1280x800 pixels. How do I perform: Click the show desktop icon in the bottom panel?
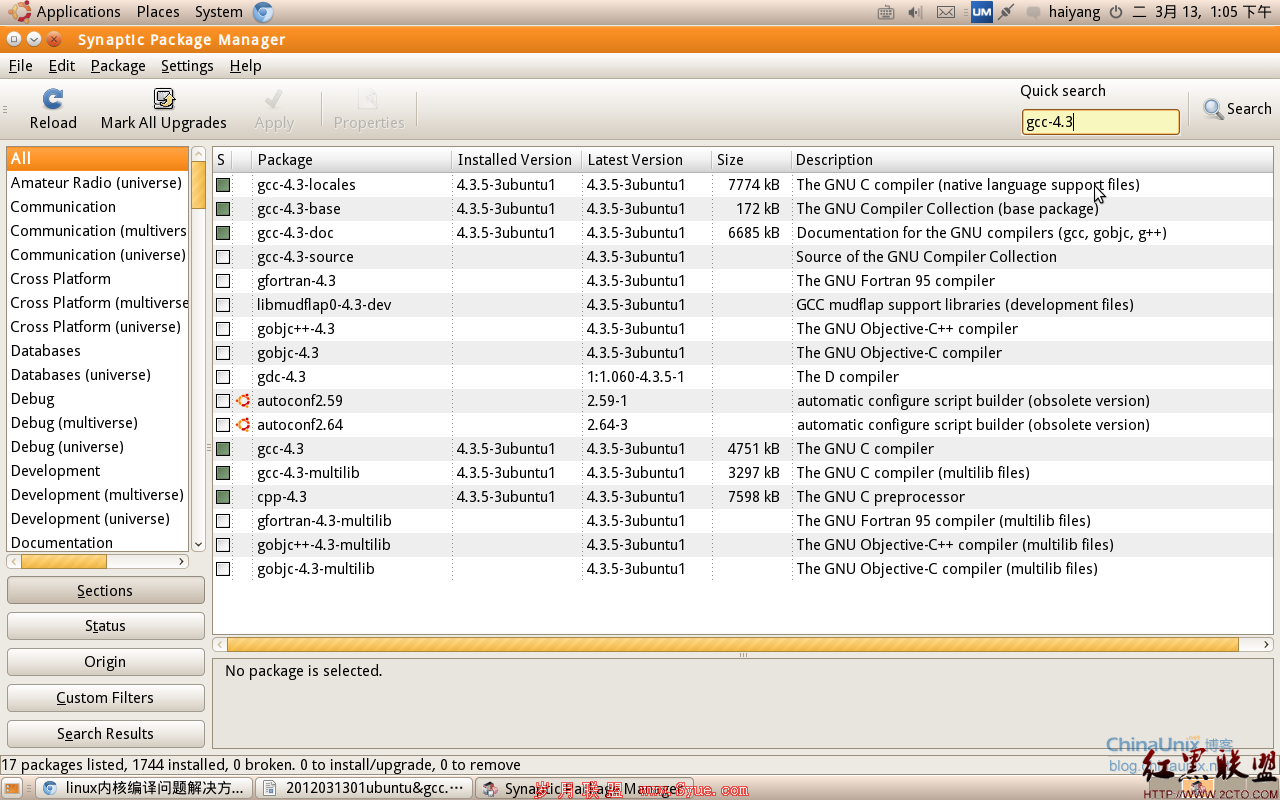point(12,788)
